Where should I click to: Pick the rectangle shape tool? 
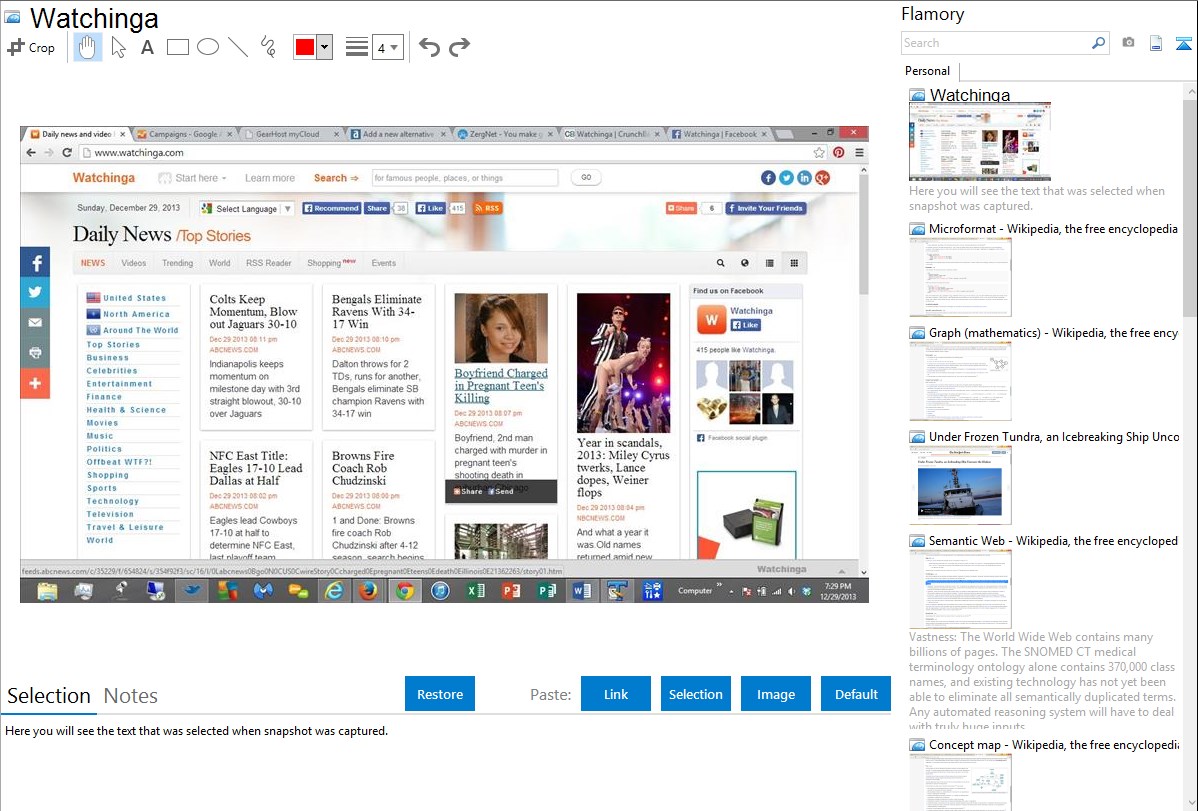click(177, 47)
